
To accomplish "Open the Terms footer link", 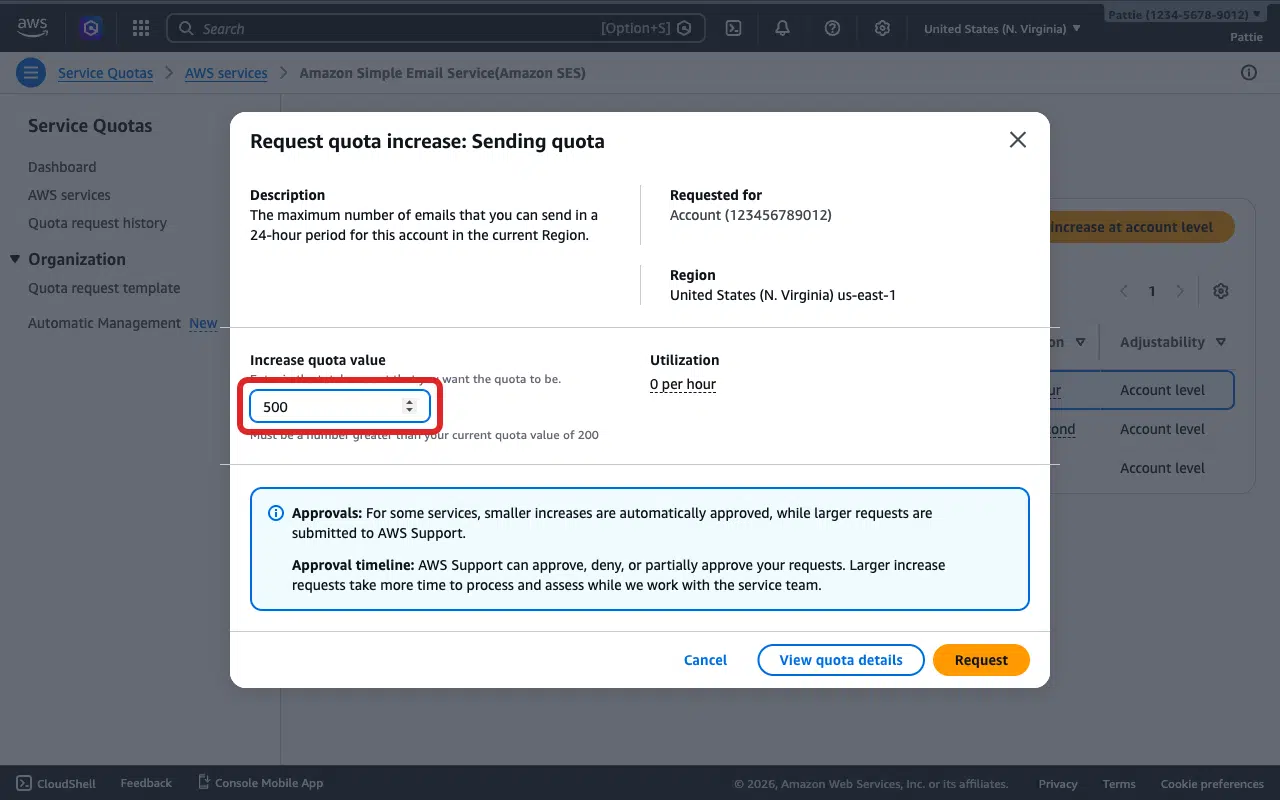I will (x=1119, y=784).
